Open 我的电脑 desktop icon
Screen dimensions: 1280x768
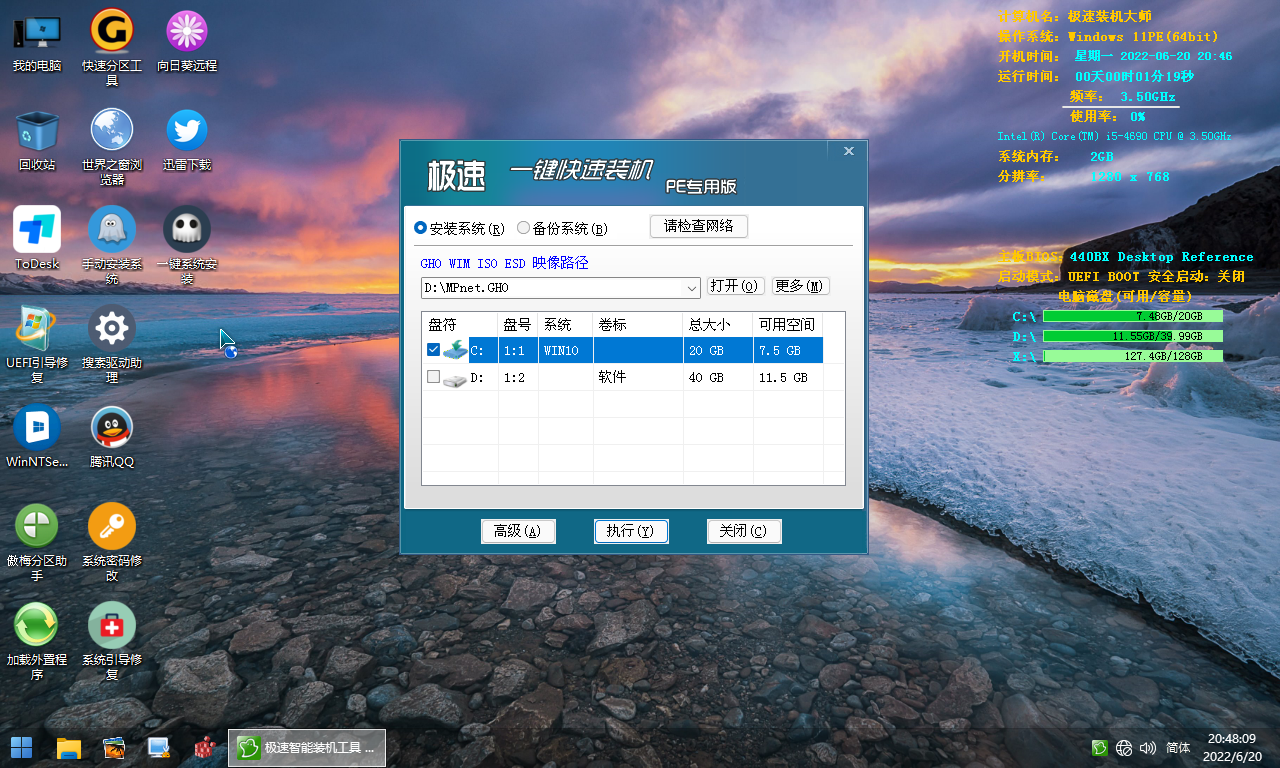tap(37, 42)
